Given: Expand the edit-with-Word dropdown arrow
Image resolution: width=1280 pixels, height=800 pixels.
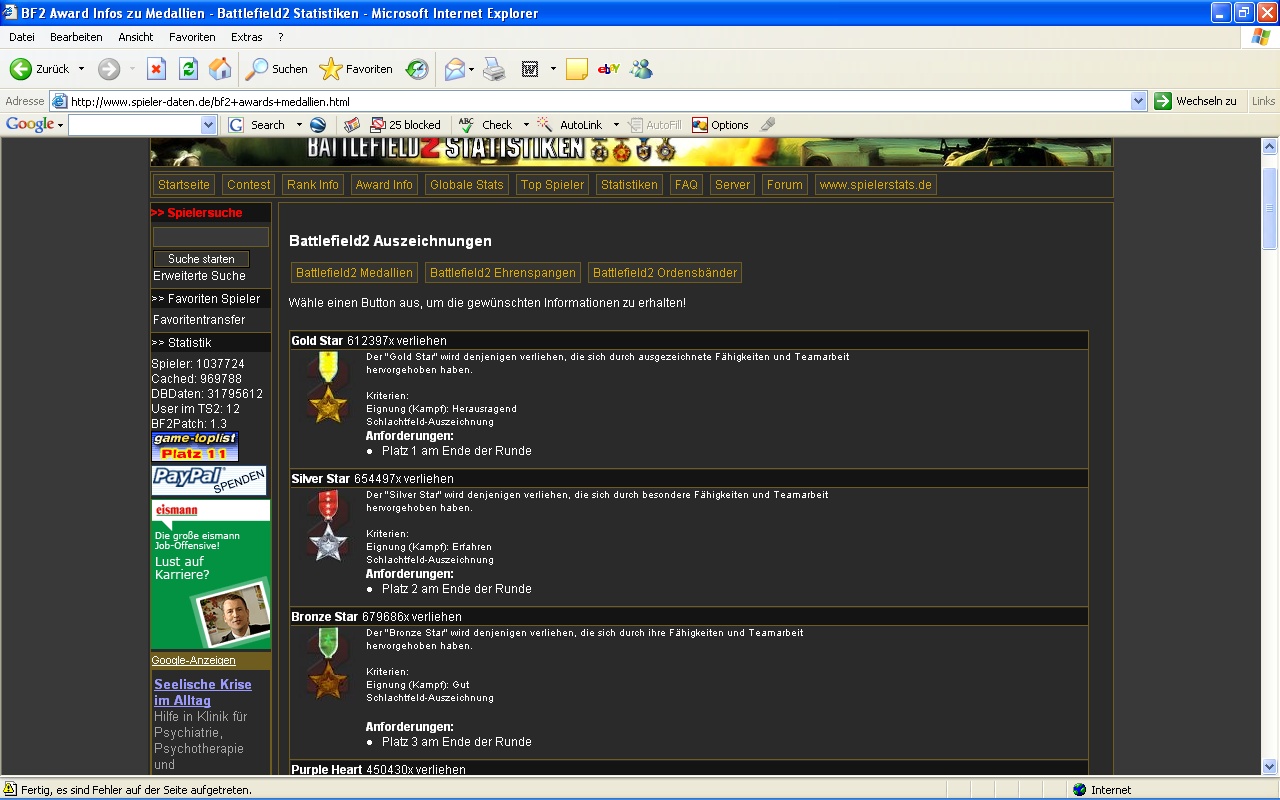Looking at the screenshot, I should coord(553,69).
